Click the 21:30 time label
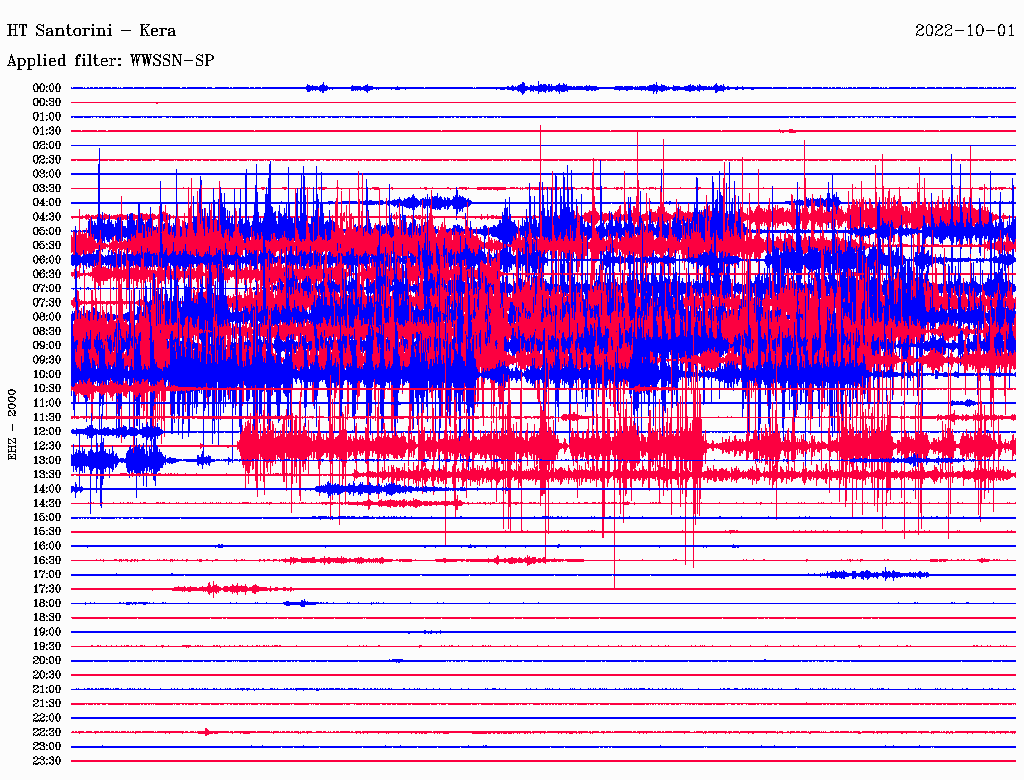 pos(47,704)
